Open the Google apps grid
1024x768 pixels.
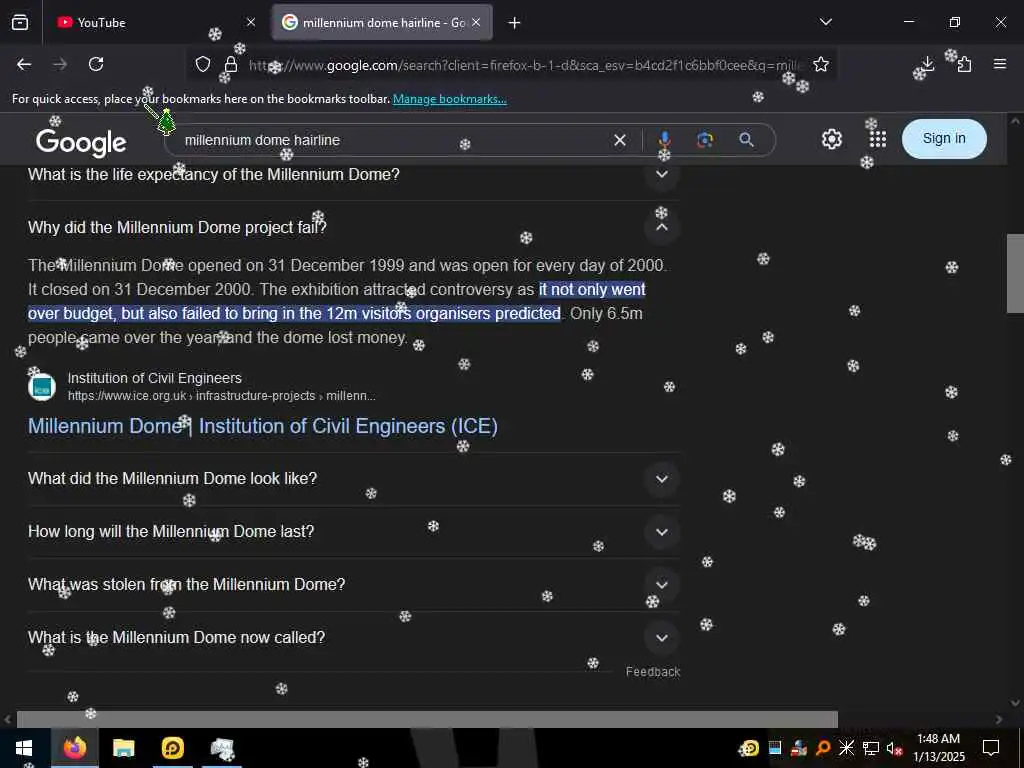(878, 139)
